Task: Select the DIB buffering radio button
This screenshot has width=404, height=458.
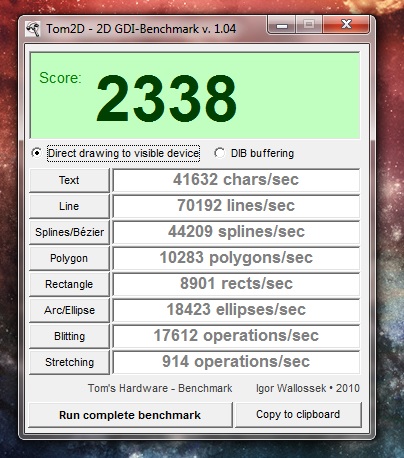Action: [x=219, y=153]
